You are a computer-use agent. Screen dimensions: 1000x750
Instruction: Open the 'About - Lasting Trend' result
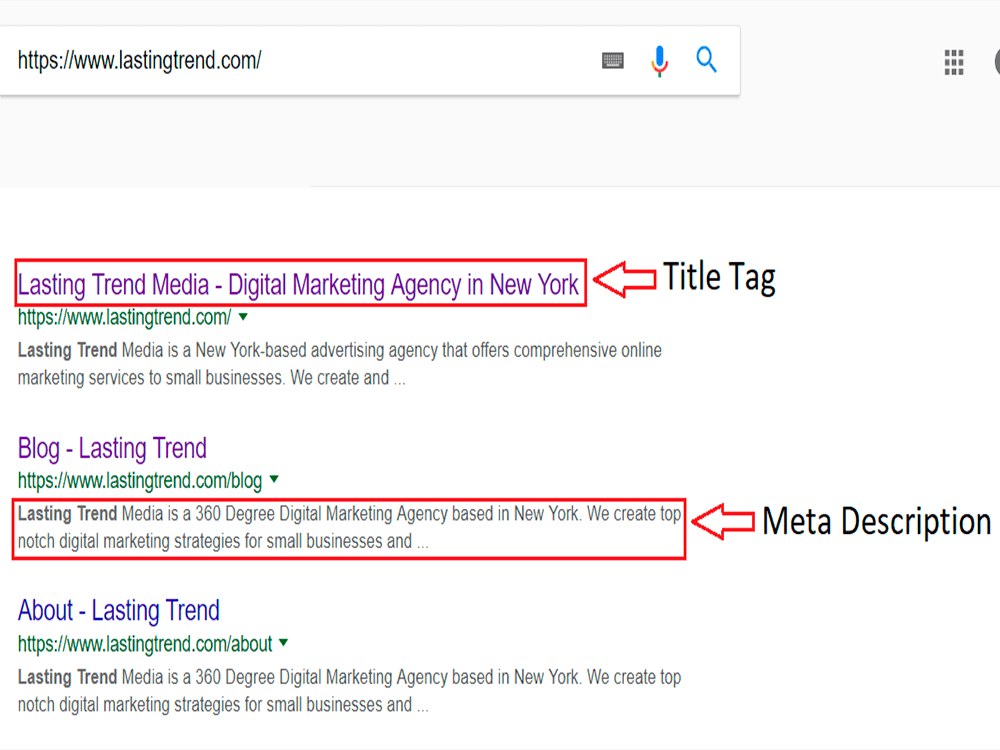coord(119,610)
